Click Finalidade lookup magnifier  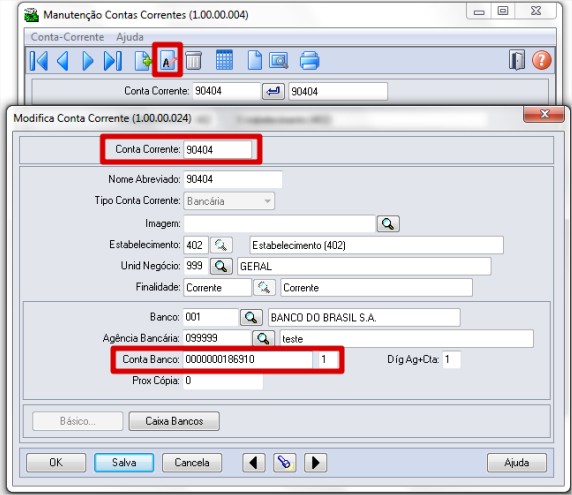264,287
